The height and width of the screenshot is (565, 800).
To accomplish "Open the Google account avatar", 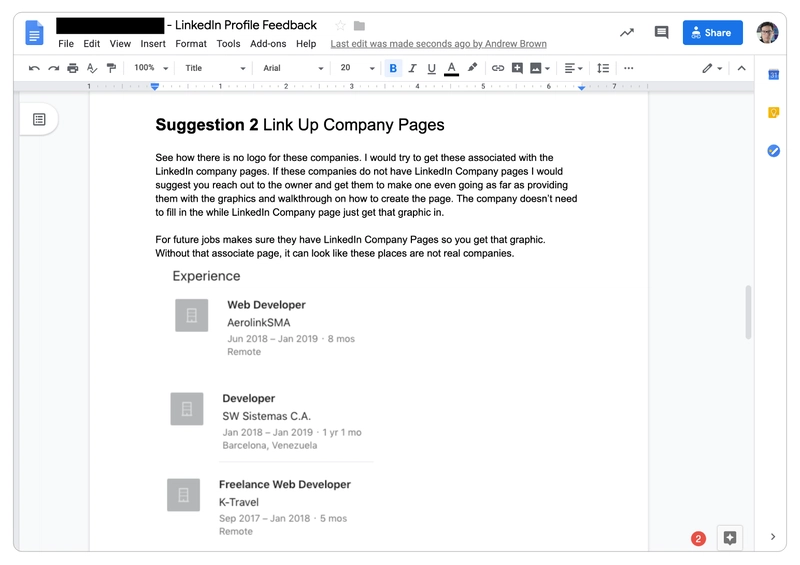I will [x=767, y=33].
